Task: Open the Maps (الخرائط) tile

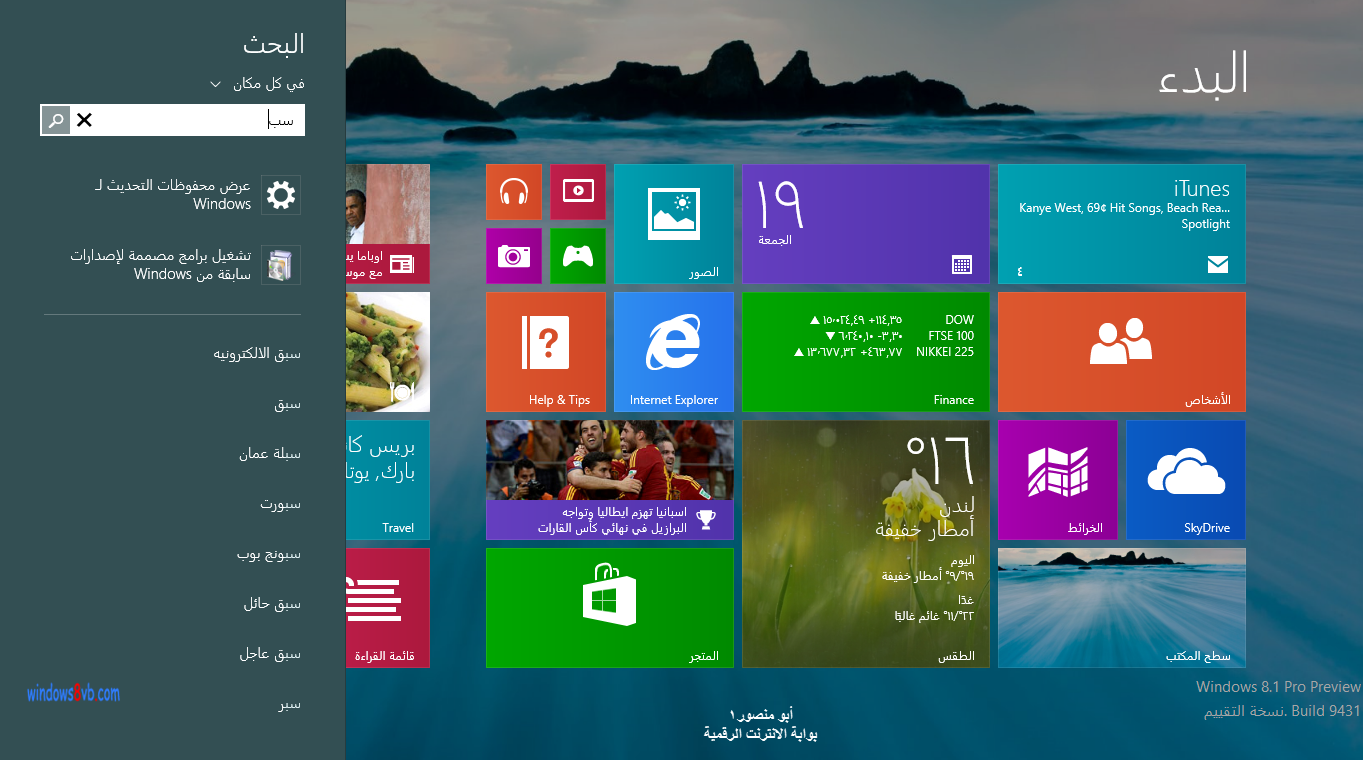Action: (1057, 480)
